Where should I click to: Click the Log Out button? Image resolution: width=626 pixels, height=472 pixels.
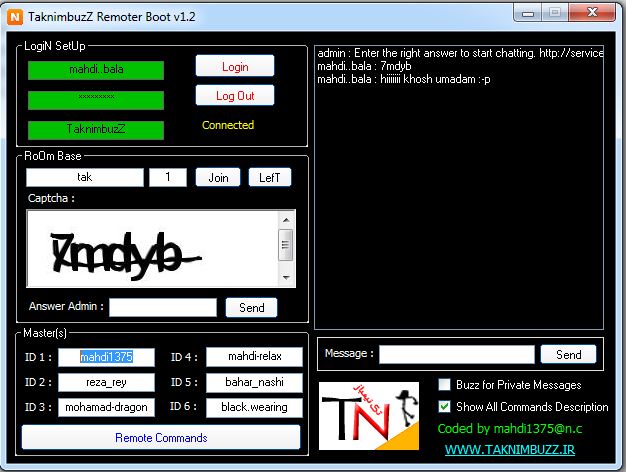(x=235, y=95)
